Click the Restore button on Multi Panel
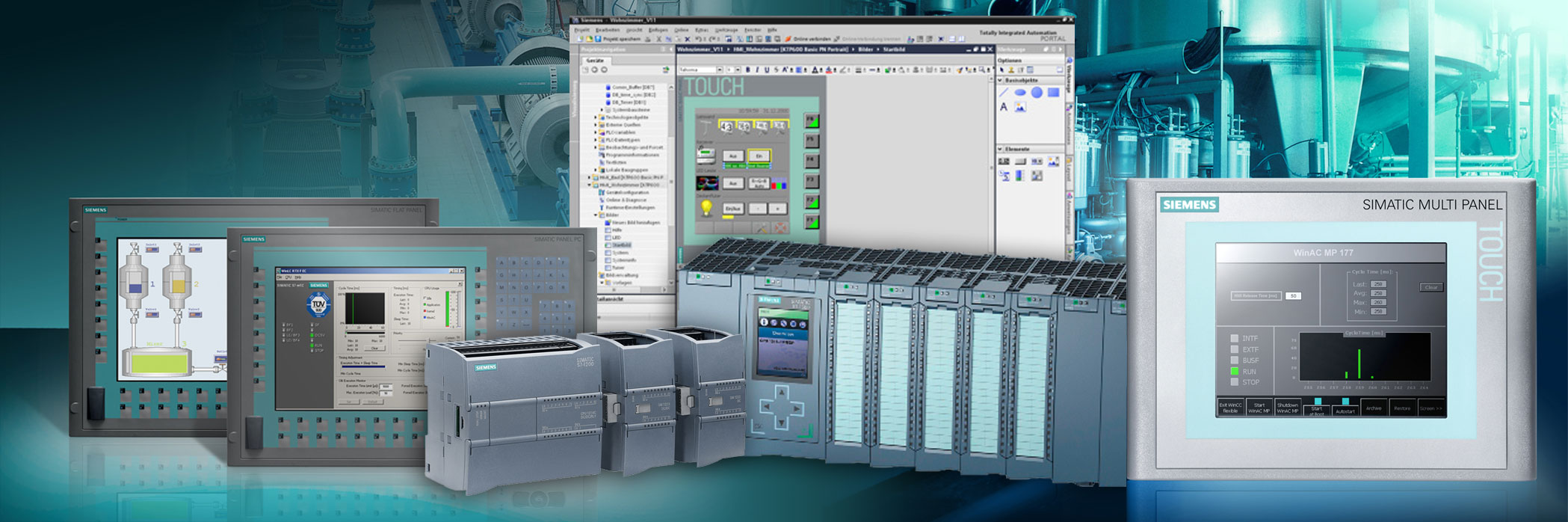This screenshot has height=522, width=1568. click(1402, 408)
